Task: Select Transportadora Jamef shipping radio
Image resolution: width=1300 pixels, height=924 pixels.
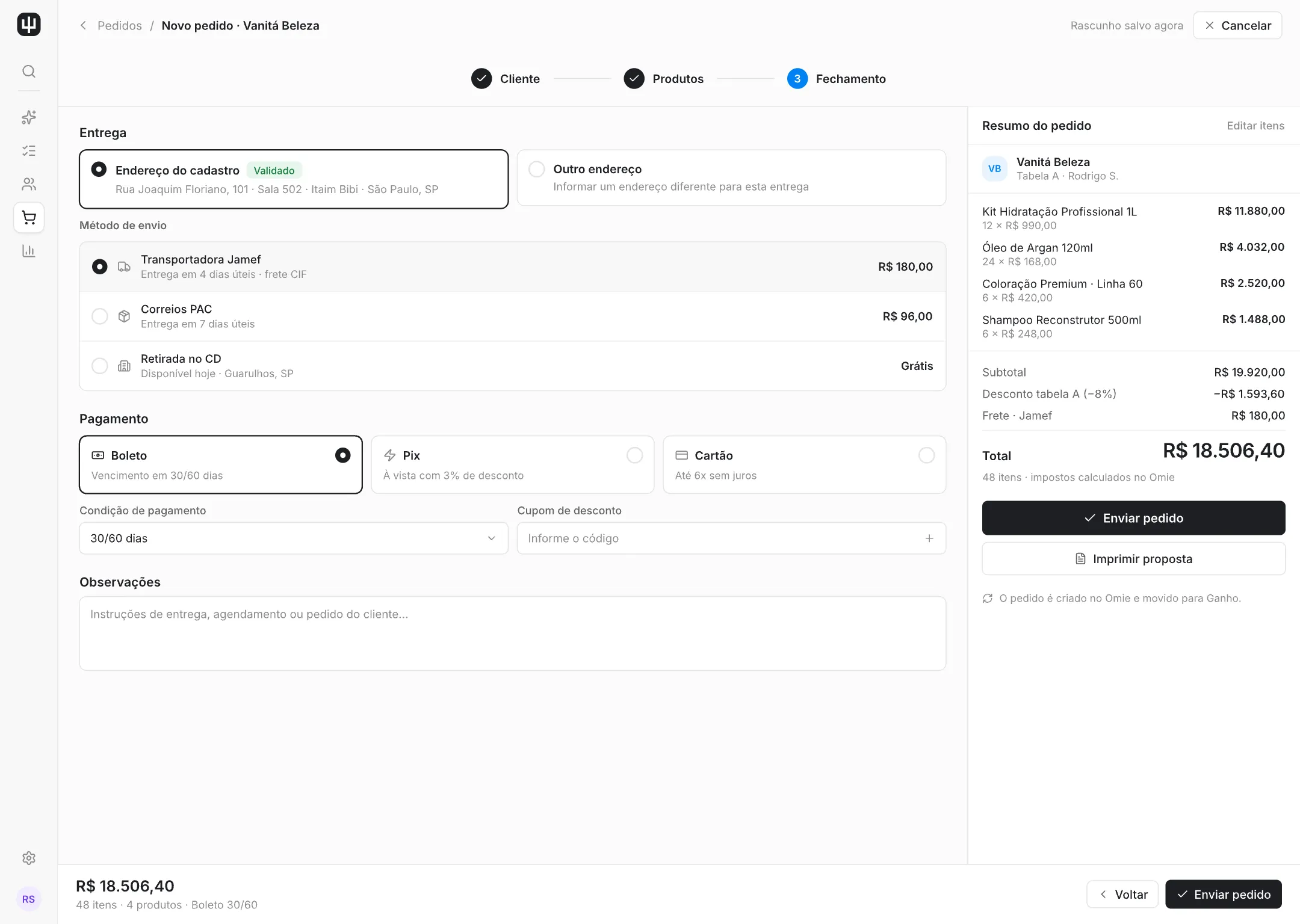Action: 99,266
